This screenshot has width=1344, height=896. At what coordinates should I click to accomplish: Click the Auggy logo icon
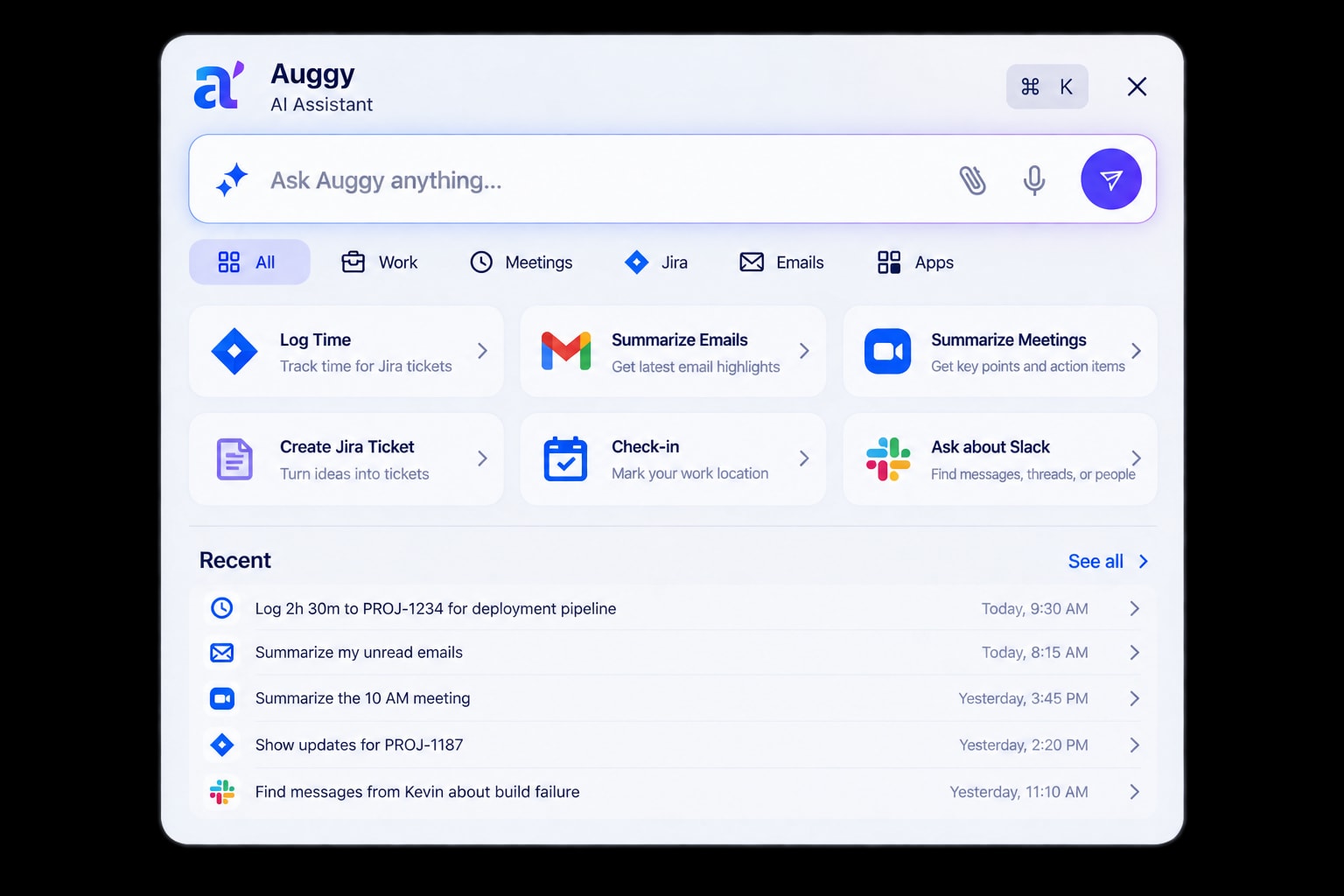(x=219, y=86)
